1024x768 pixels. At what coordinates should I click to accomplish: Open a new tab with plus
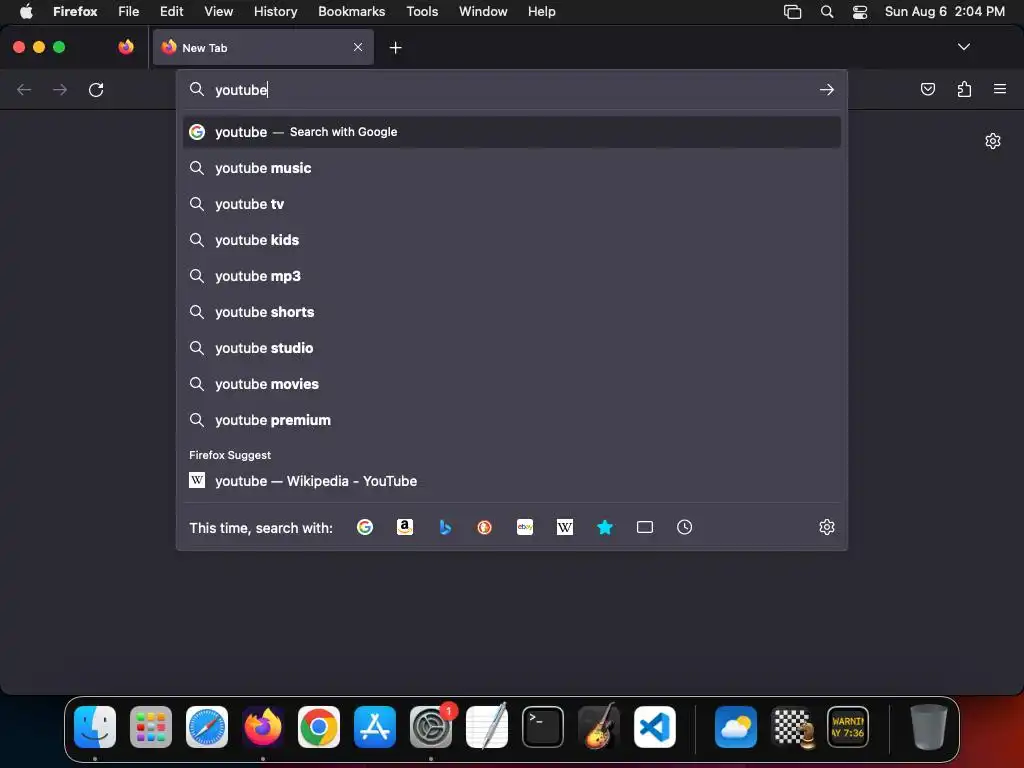click(x=395, y=48)
